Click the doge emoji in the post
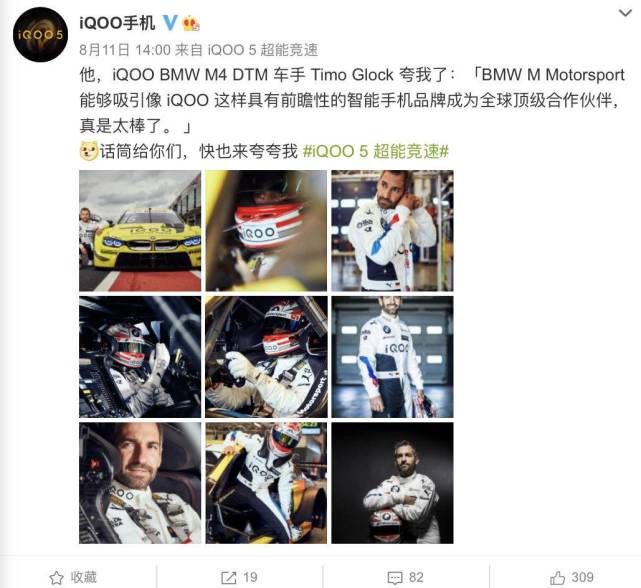641x588 pixels. tap(89, 151)
